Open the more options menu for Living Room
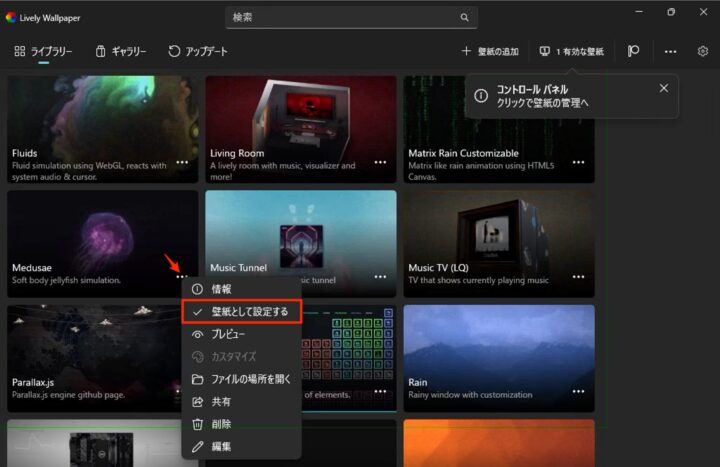This screenshot has width=720, height=467. click(x=380, y=162)
